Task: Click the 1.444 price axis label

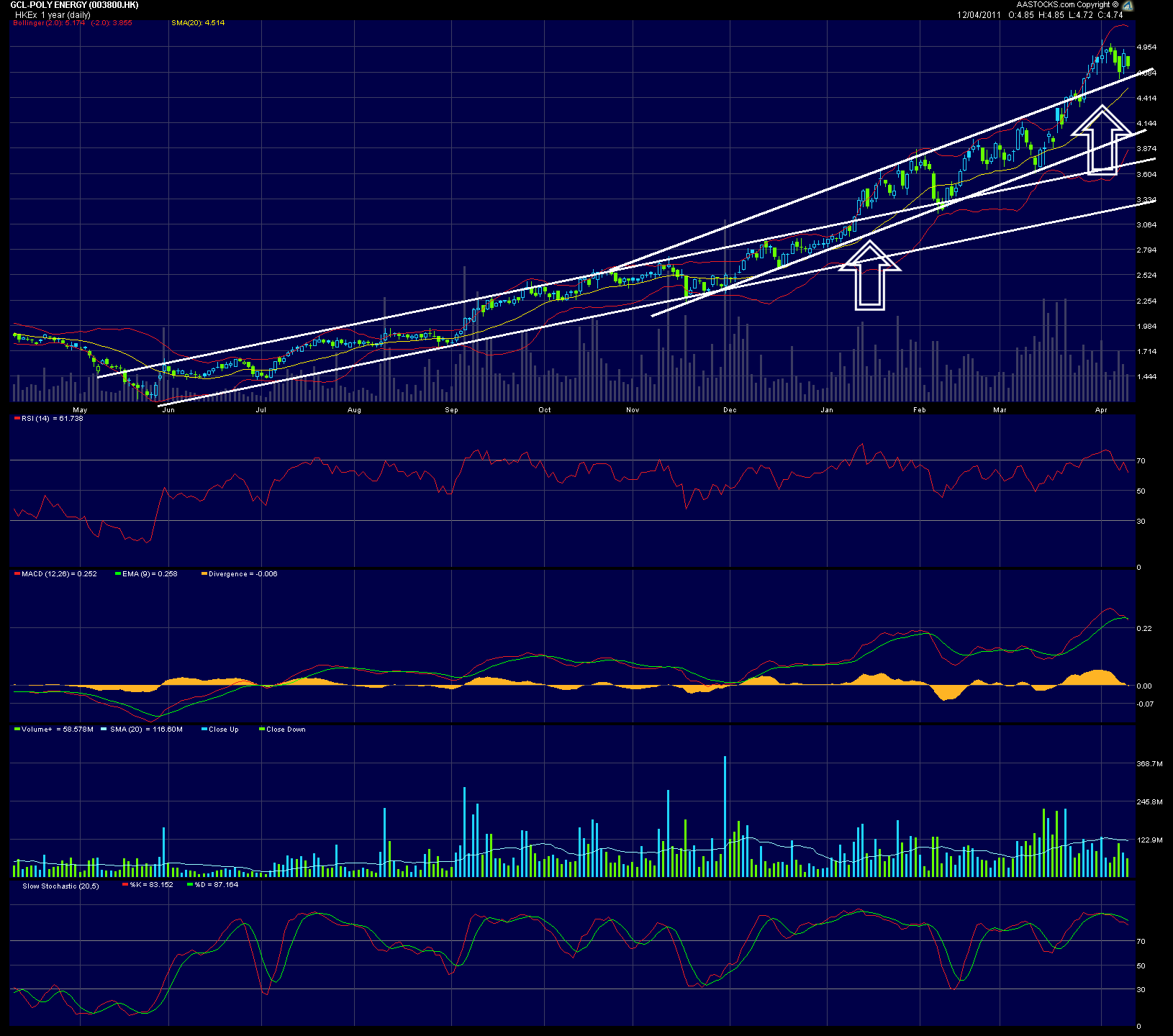Action: pos(1146,377)
